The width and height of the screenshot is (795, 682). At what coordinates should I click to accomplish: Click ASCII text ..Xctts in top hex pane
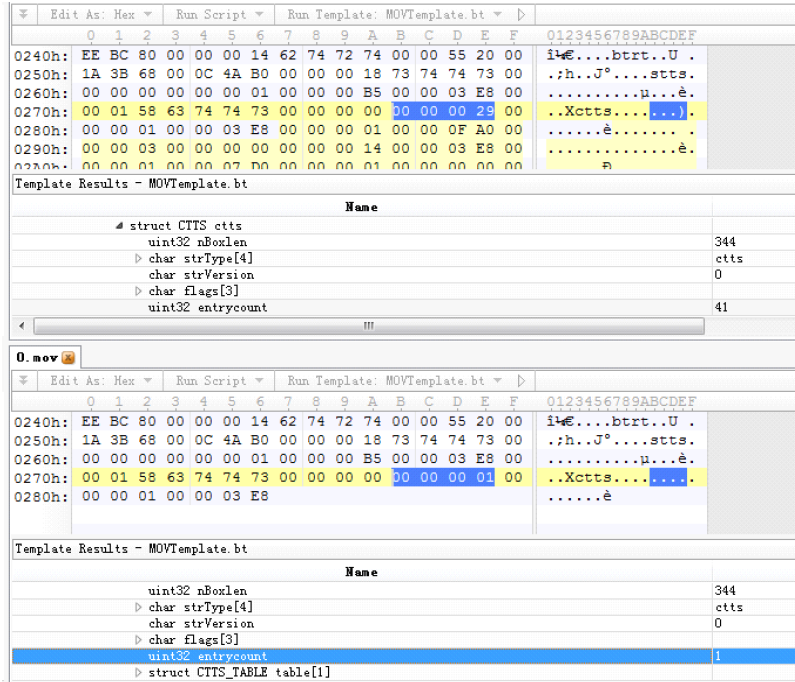tap(580, 111)
